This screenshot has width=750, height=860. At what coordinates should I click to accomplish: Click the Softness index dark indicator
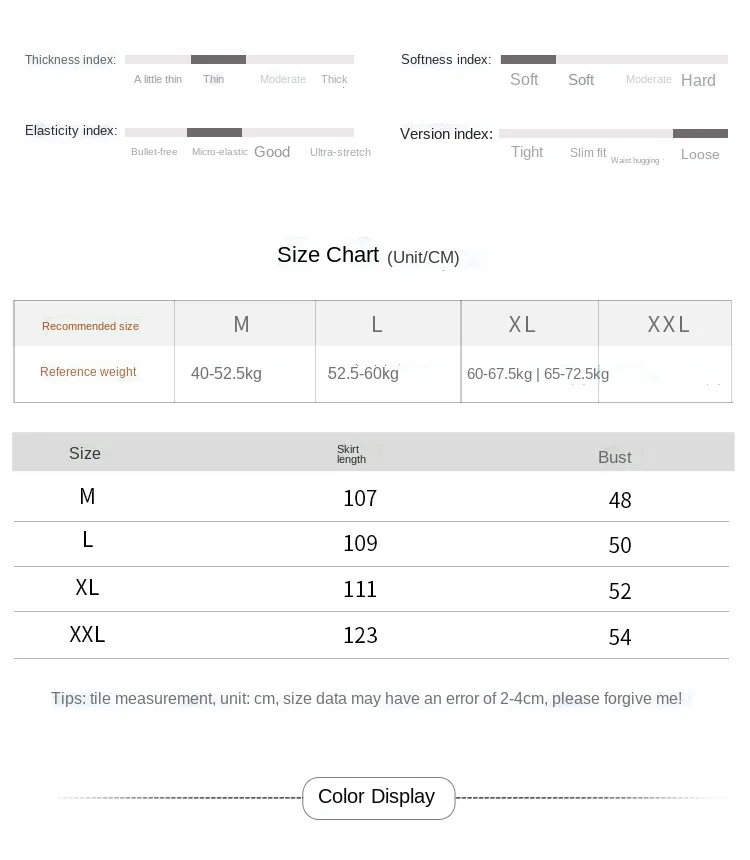[528, 59]
